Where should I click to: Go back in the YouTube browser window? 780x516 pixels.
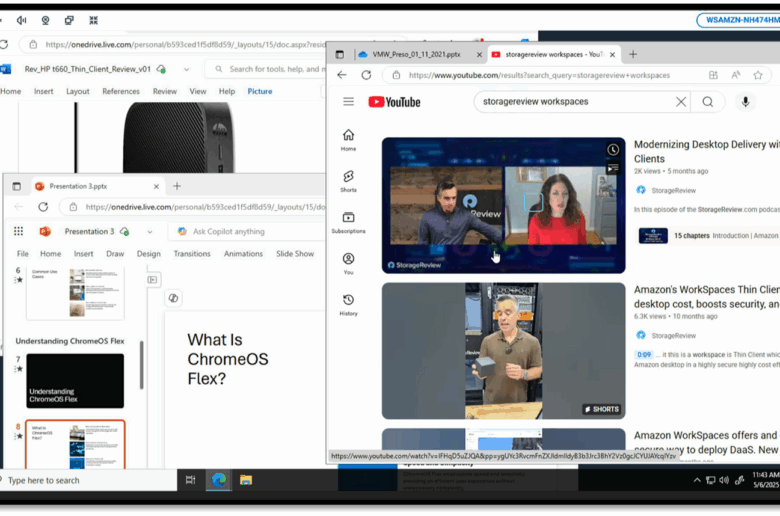[x=342, y=75]
